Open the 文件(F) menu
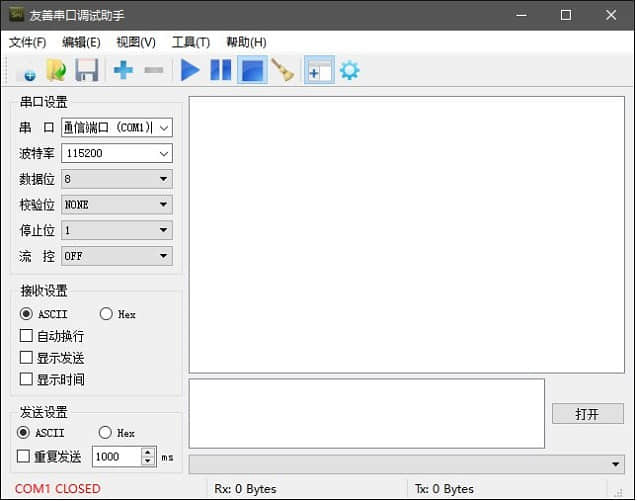The image size is (637, 501). pyautogui.click(x=27, y=42)
